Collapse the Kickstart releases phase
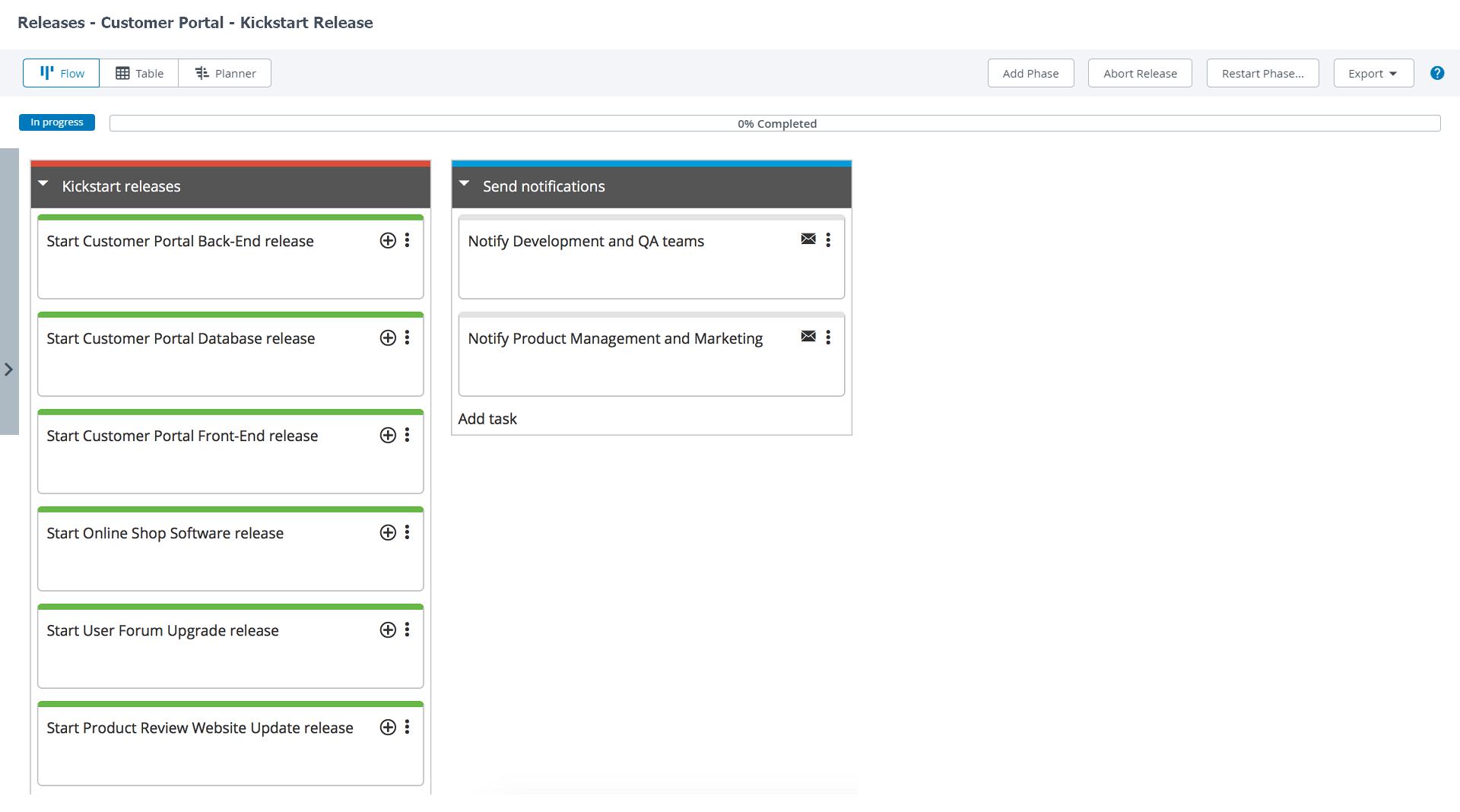The width and height of the screenshot is (1460, 812). pyautogui.click(x=43, y=184)
